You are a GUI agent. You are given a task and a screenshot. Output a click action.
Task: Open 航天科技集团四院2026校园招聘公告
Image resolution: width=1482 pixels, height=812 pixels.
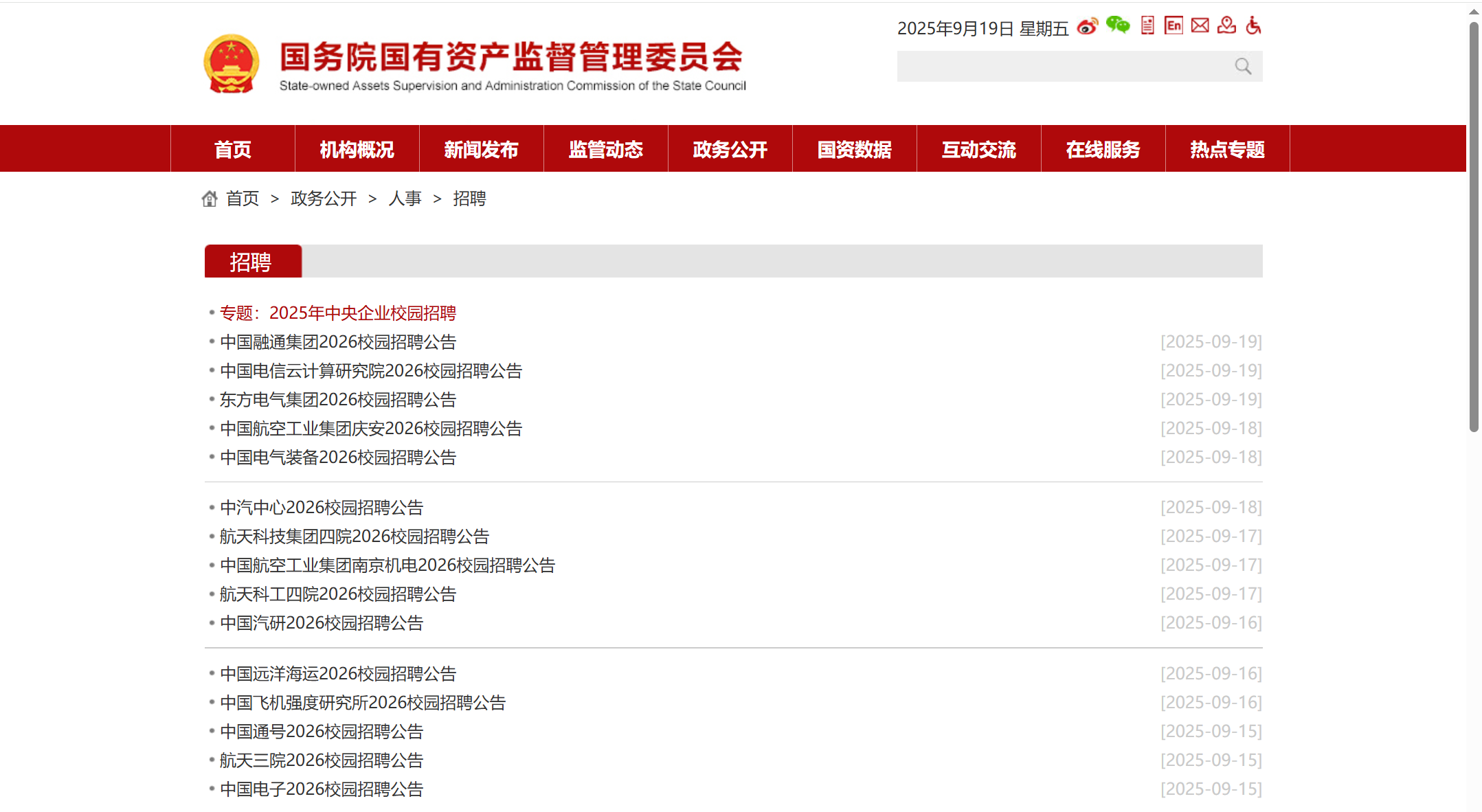355,537
